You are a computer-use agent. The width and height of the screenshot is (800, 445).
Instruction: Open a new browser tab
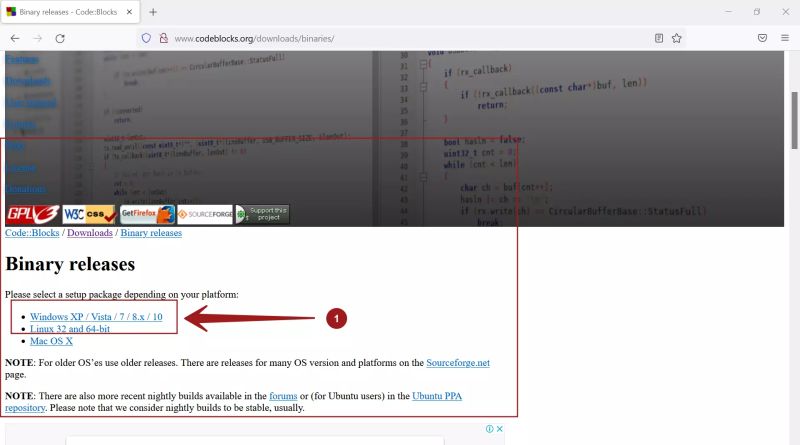click(153, 12)
